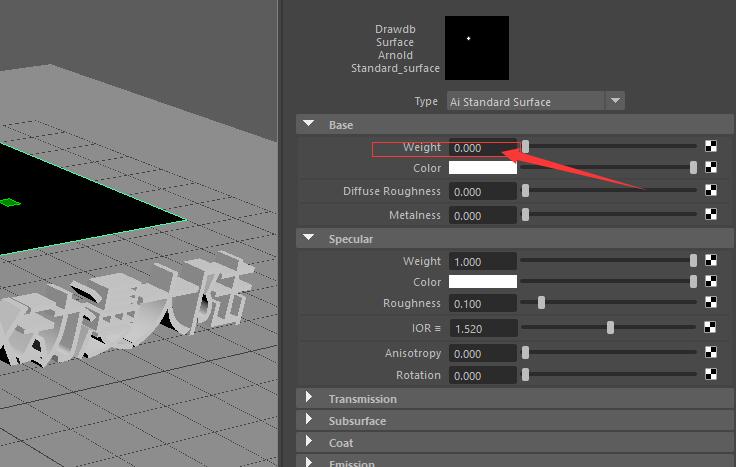Click the Specular Color white swatch
736x467 pixels.
[483, 282]
